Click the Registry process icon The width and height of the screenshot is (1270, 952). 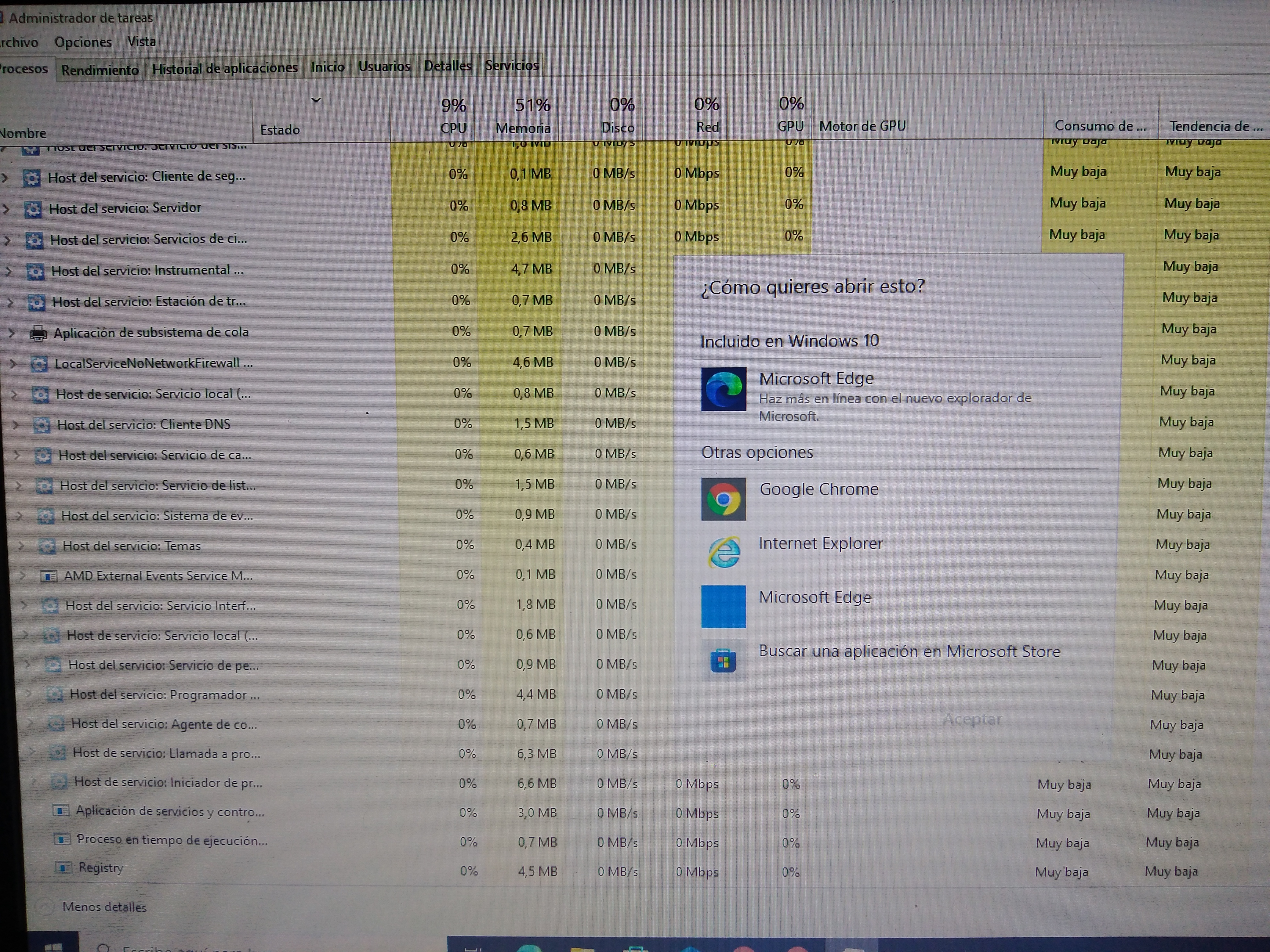point(63,868)
